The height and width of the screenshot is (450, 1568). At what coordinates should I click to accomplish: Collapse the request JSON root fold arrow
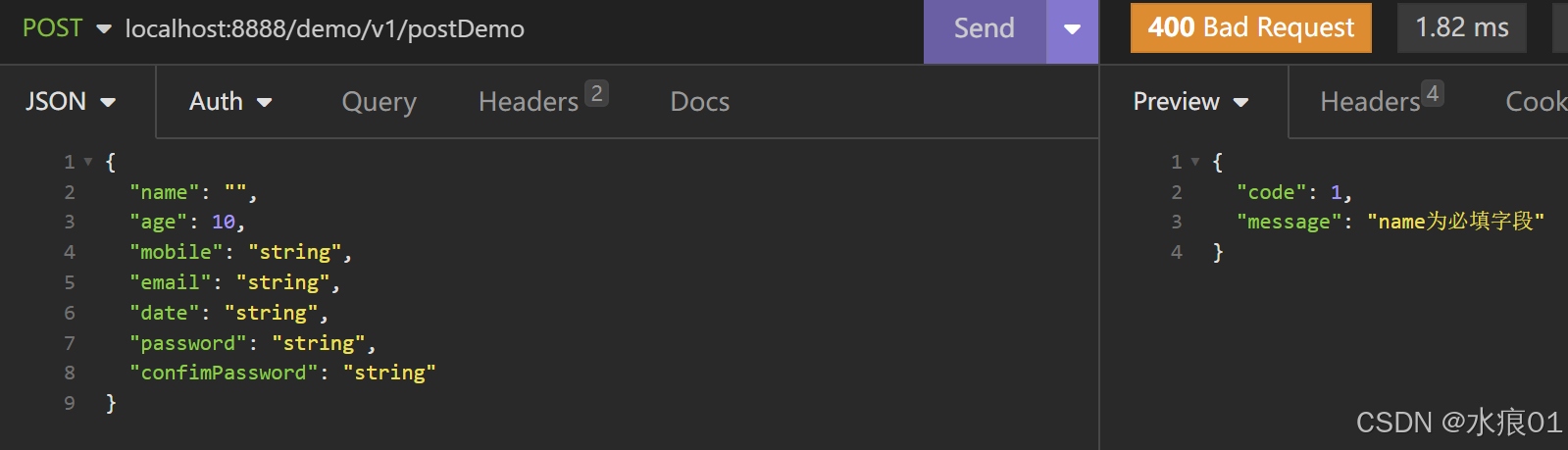(88, 162)
